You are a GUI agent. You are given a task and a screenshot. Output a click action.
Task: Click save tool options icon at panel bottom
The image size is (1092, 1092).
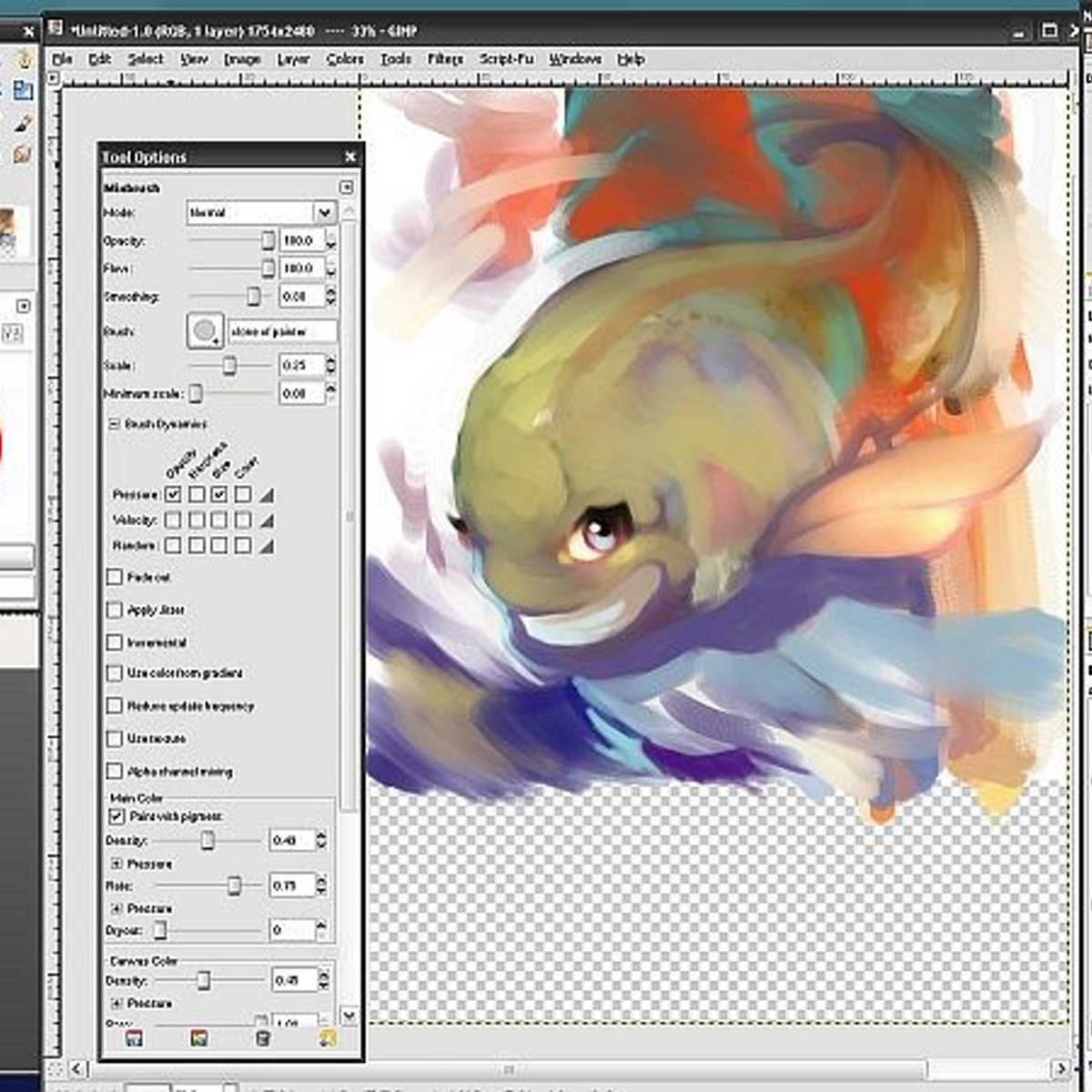tap(134, 1038)
